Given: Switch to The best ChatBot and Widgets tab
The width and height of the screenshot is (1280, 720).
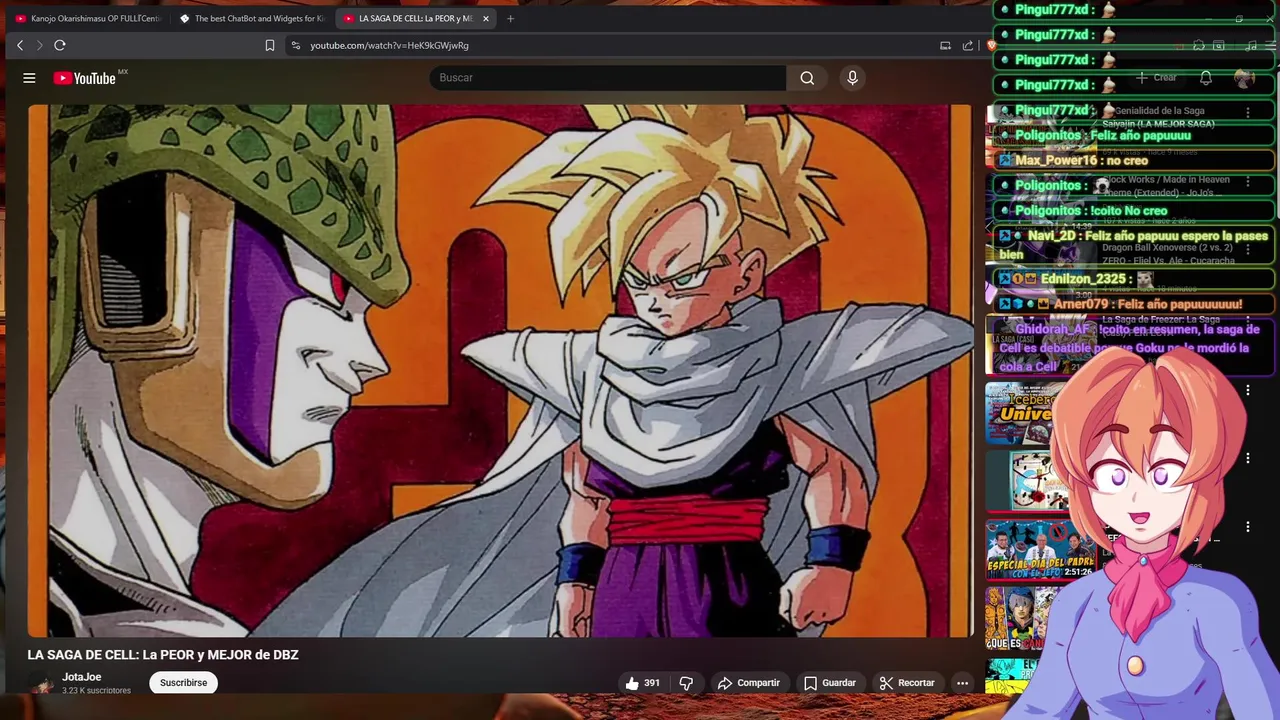Looking at the screenshot, I should tap(252, 18).
